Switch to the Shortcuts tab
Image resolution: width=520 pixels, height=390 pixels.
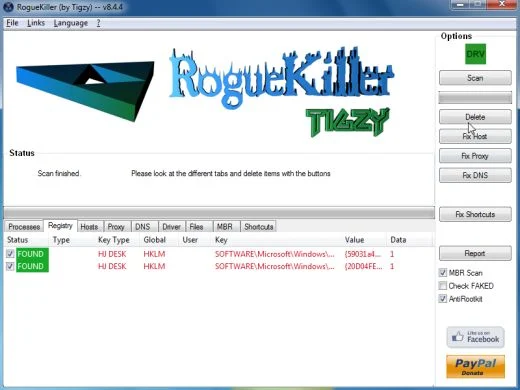259,227
